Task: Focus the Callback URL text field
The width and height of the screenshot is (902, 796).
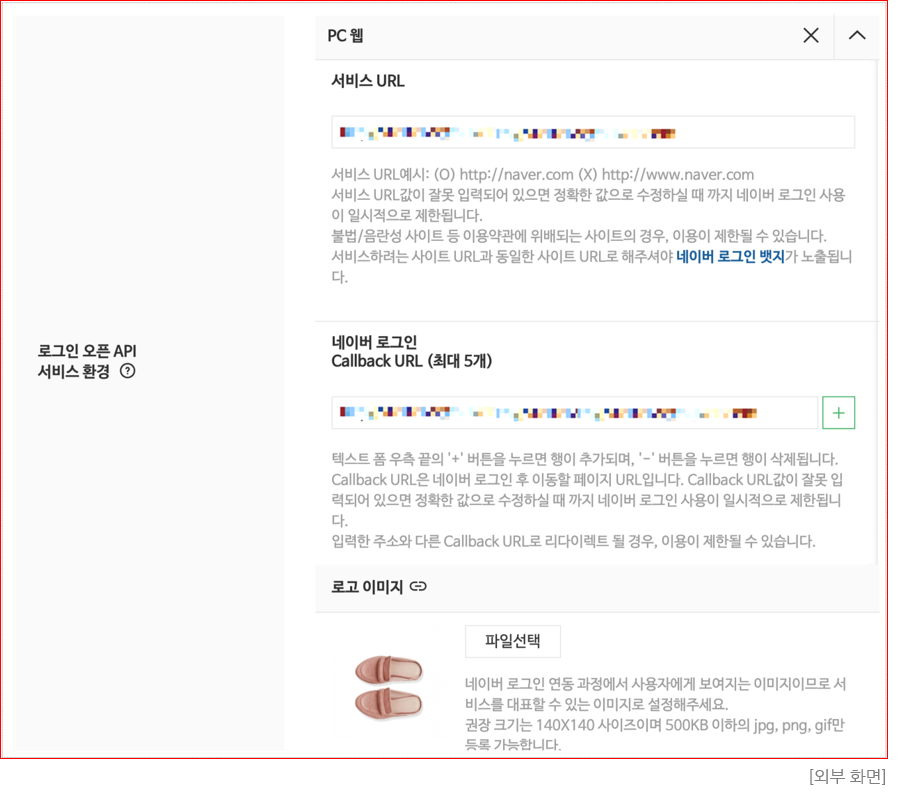Action: coord(574,412)
